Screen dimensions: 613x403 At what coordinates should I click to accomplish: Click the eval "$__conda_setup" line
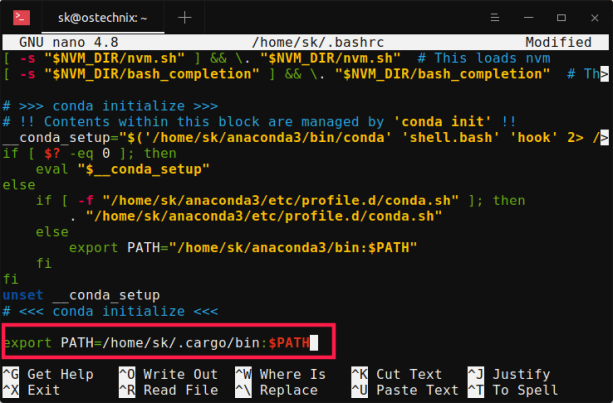tap(123, 169)
